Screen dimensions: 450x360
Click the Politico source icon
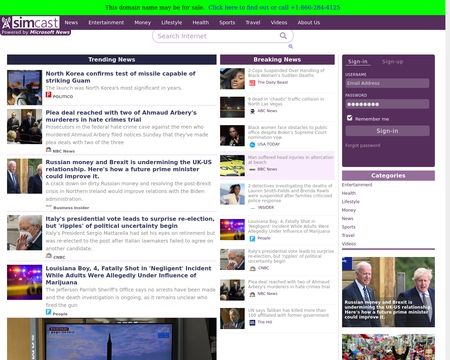tap(48, 95)
